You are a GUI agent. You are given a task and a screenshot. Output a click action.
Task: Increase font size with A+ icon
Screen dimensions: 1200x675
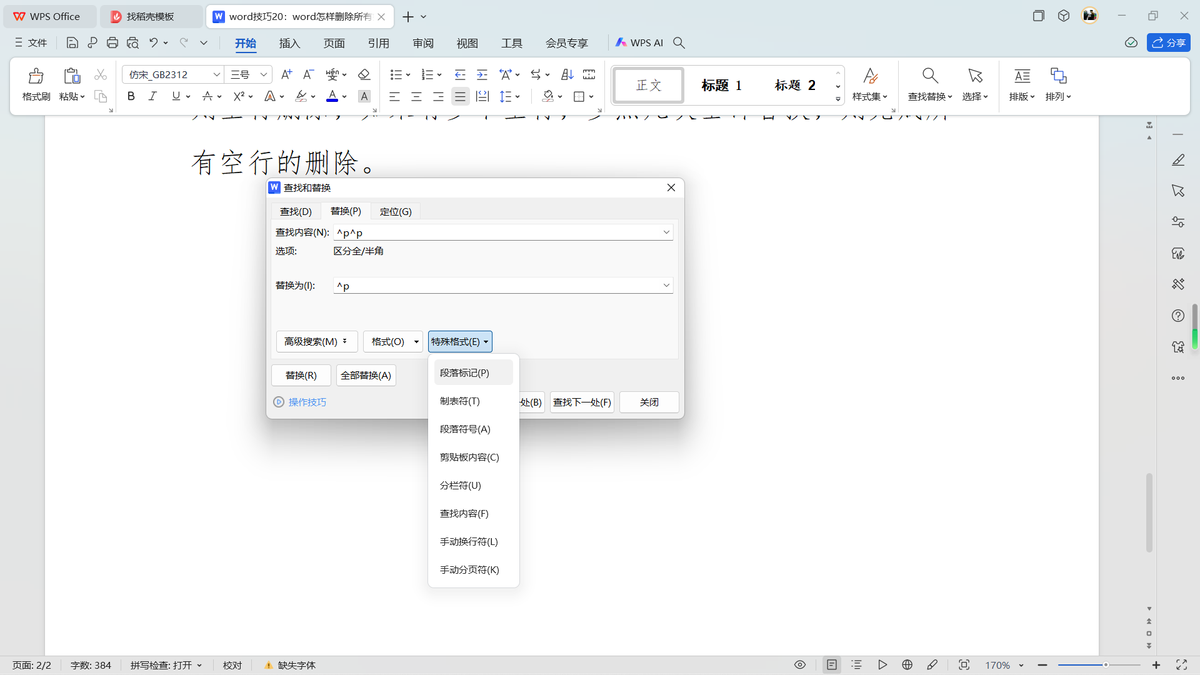[x=287, y=75]
